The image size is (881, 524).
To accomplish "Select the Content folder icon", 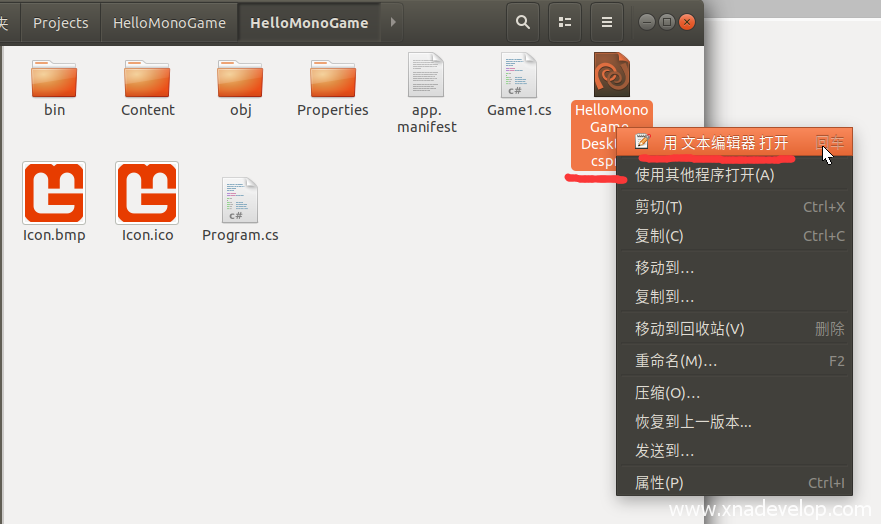I will [147, 78].
